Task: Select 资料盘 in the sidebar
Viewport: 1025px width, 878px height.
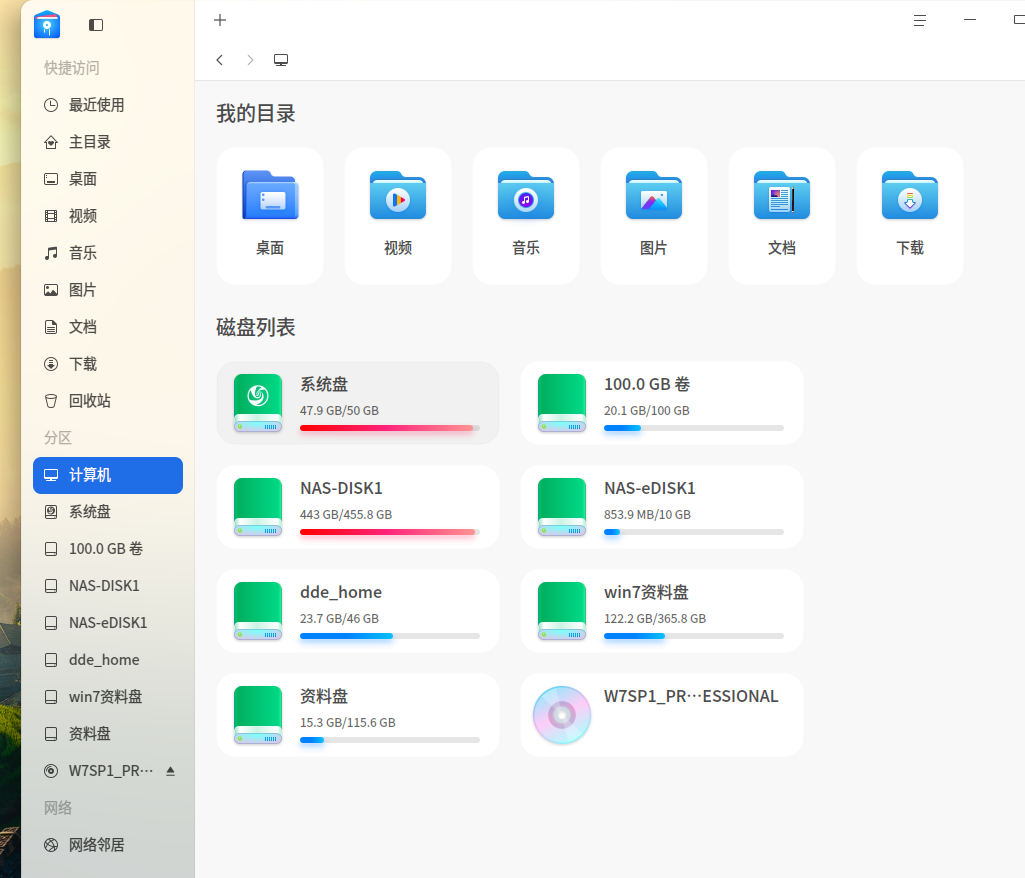Action: click(108, 734)
